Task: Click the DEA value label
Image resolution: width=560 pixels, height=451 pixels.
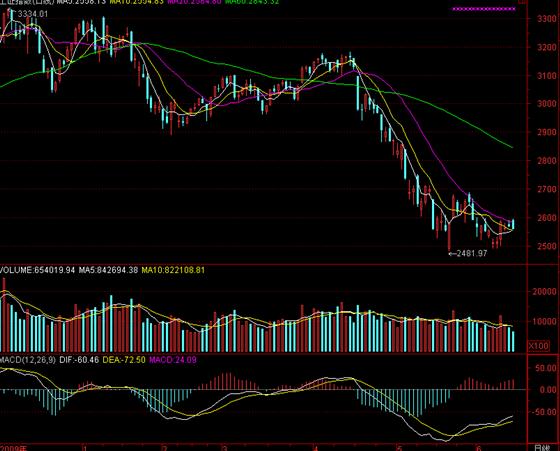Action: pyautogui.click(x=124, y=360)
